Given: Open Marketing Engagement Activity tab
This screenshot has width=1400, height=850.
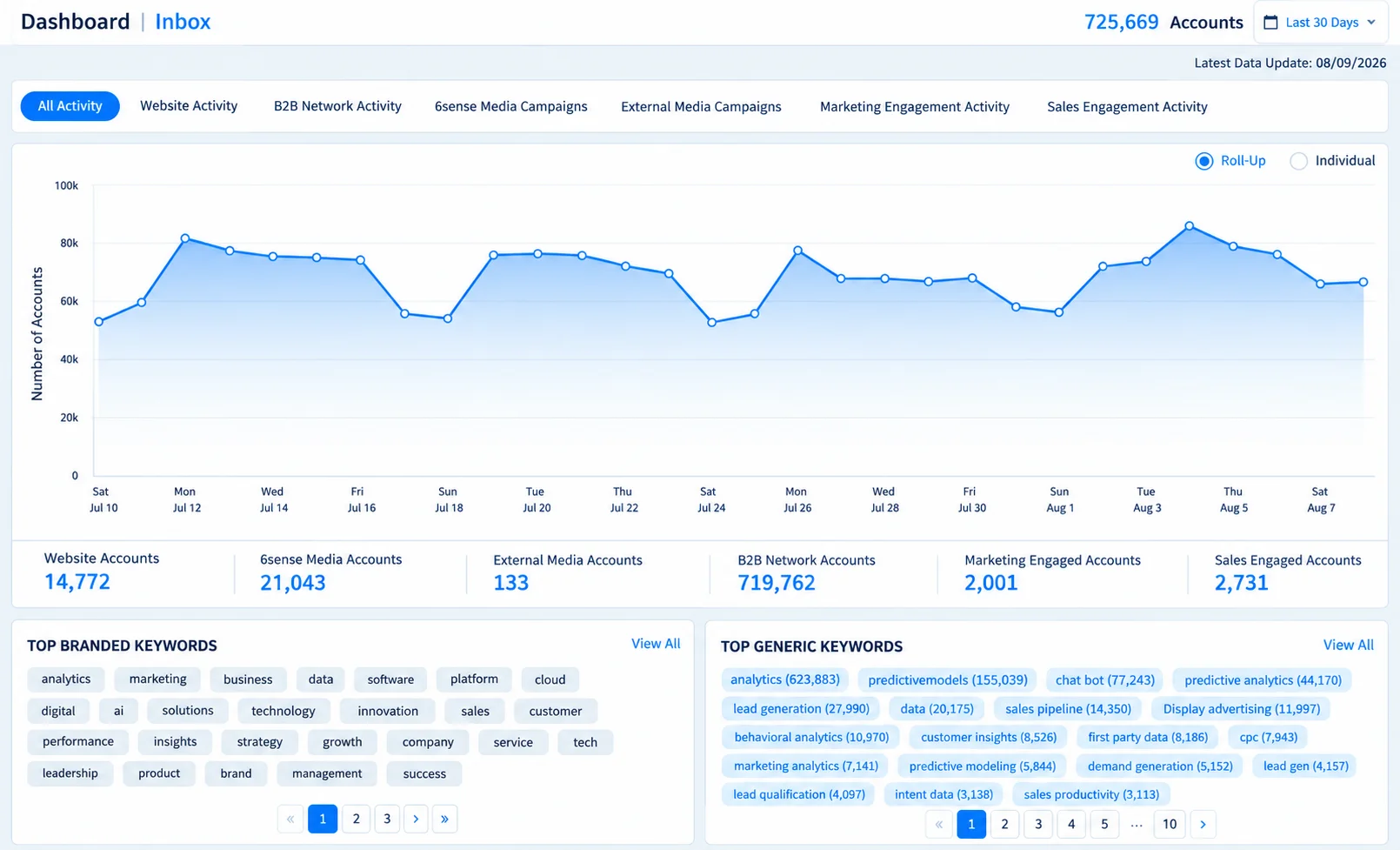Looking at the screenshot, I should click(915, 106).
